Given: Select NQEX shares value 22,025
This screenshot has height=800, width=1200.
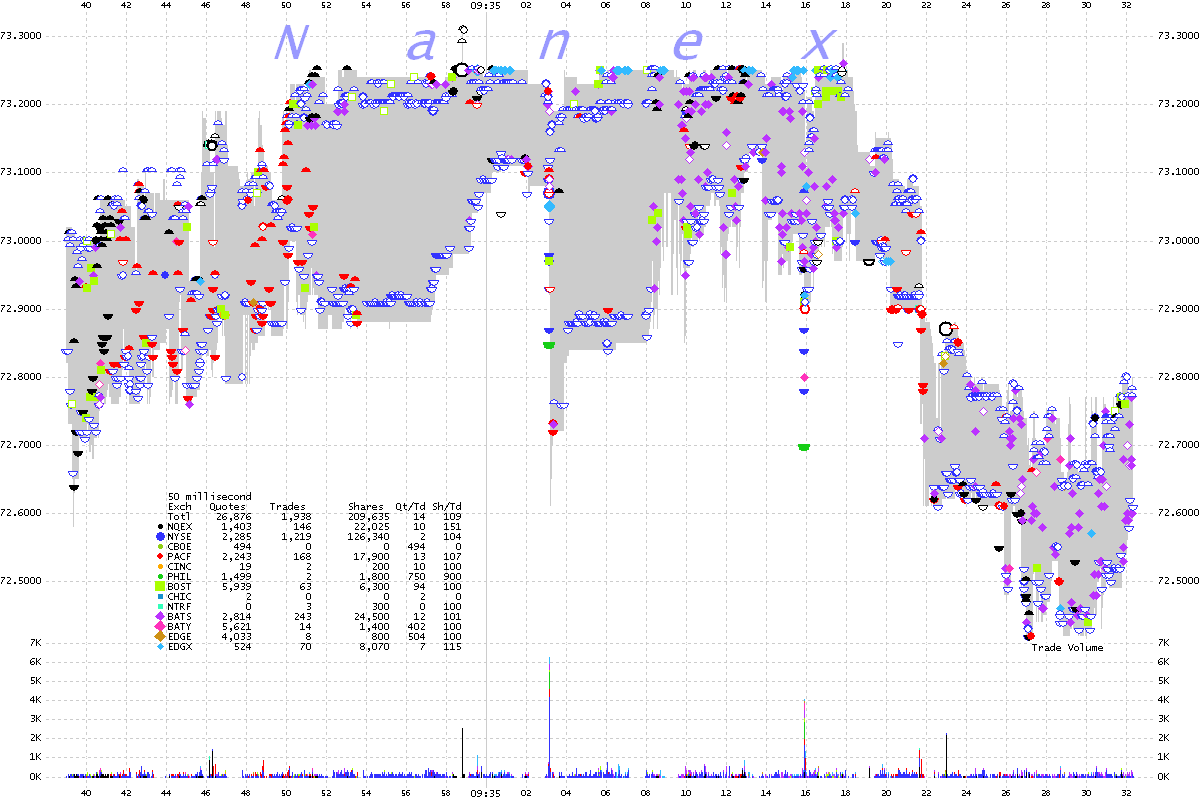Looking at the screenshot, I should pos(371,525).
